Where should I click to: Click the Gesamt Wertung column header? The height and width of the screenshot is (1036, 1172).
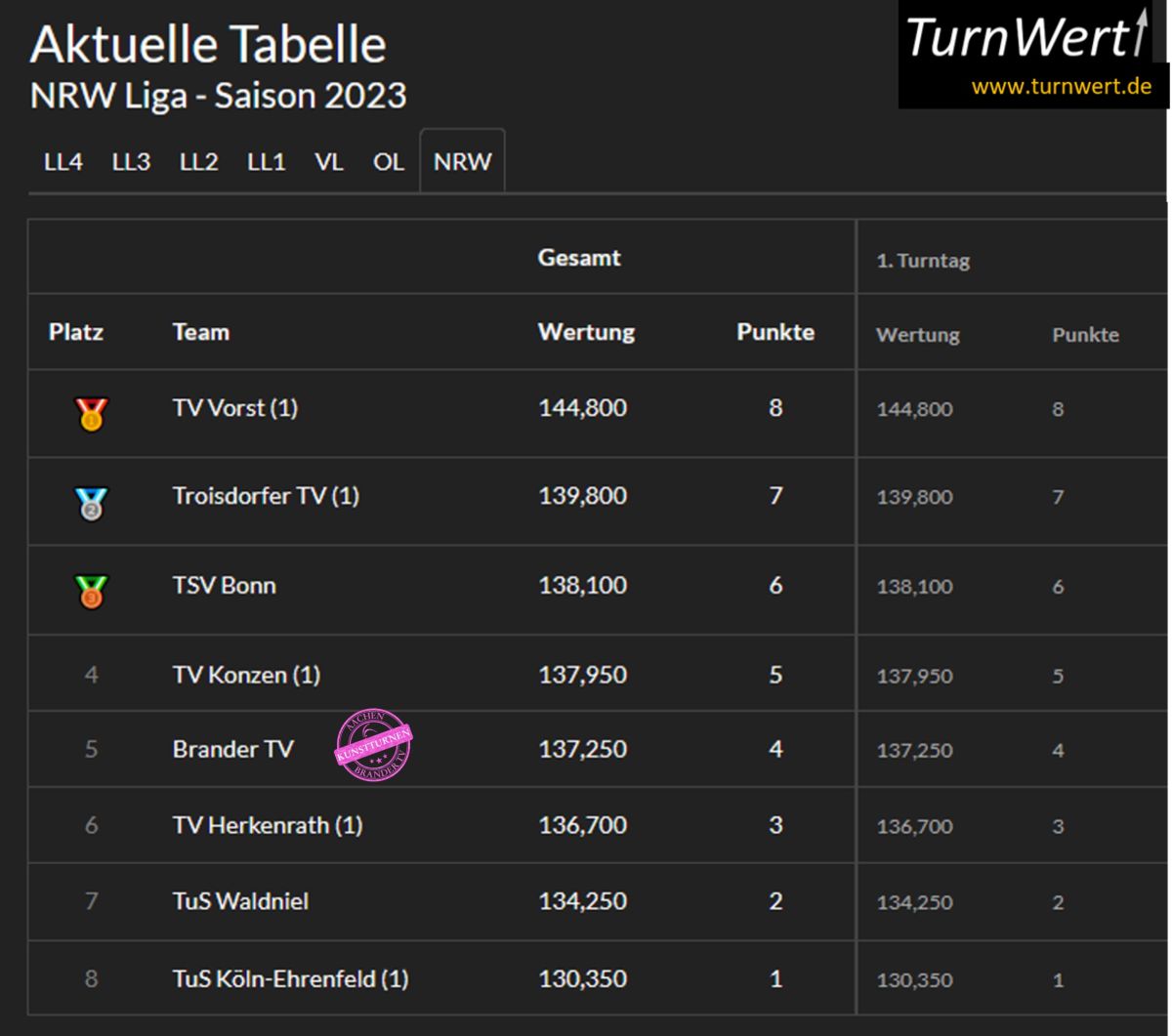click(x=586, y=332)
